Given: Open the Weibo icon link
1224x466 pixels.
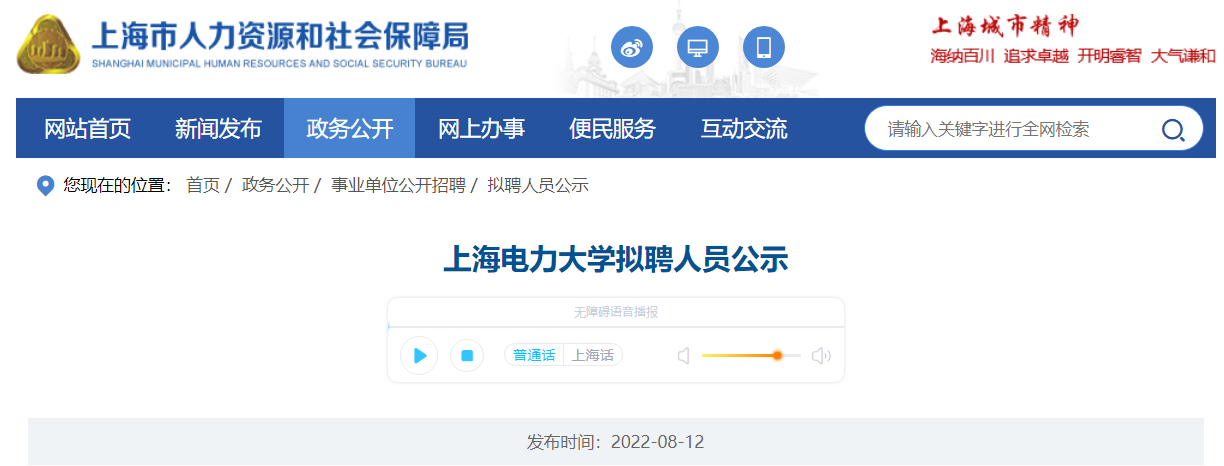Looking at the screenshot, I should click(x=631, y=47).
